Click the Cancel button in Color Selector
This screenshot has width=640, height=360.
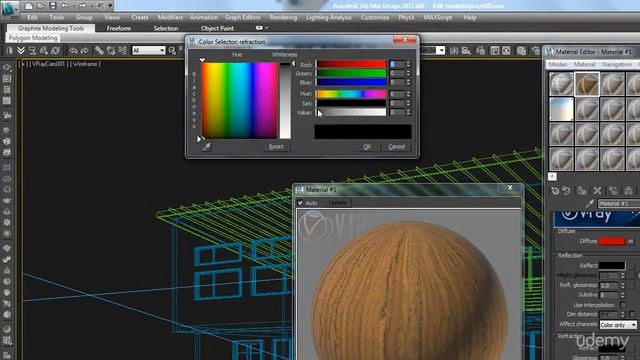tap(397, 147)
